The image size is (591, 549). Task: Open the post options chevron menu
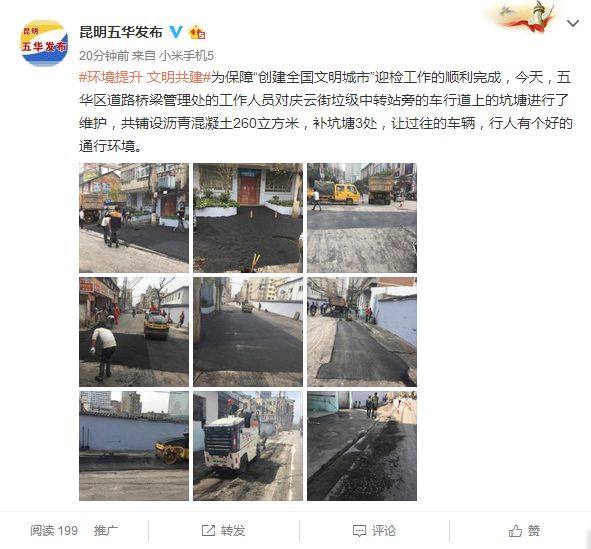click(x=573, y=23)
